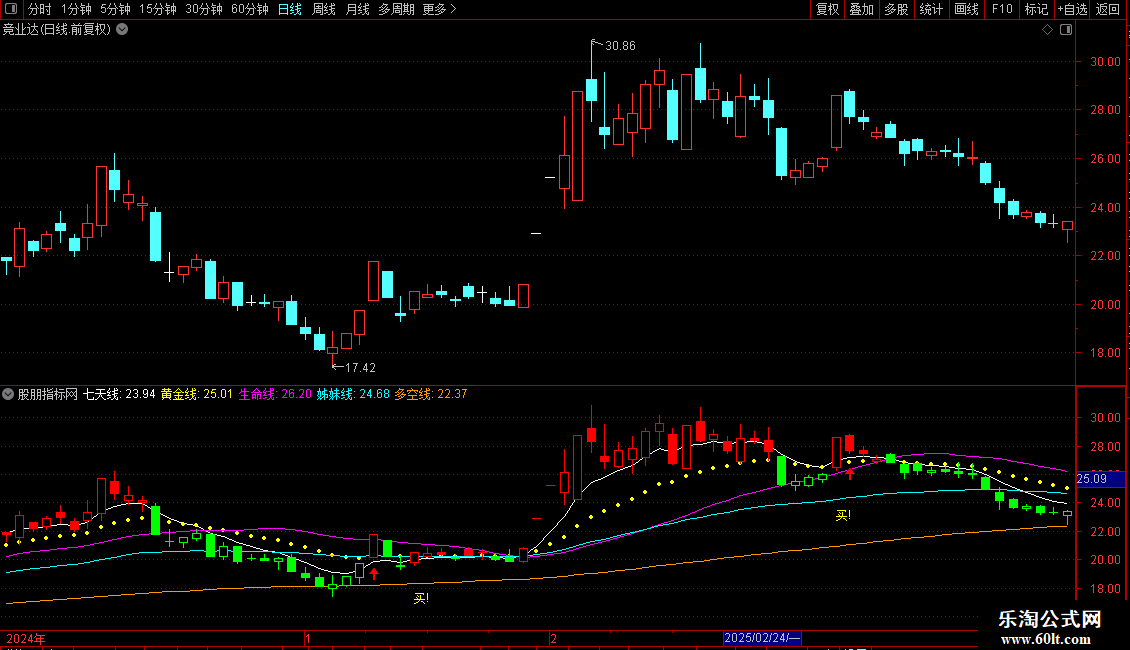Click the 生命线: 26.20 value label
Image resolution: width=1130 pixels, height=650 pixels.
pyautogui.click(x=275, y=394)
